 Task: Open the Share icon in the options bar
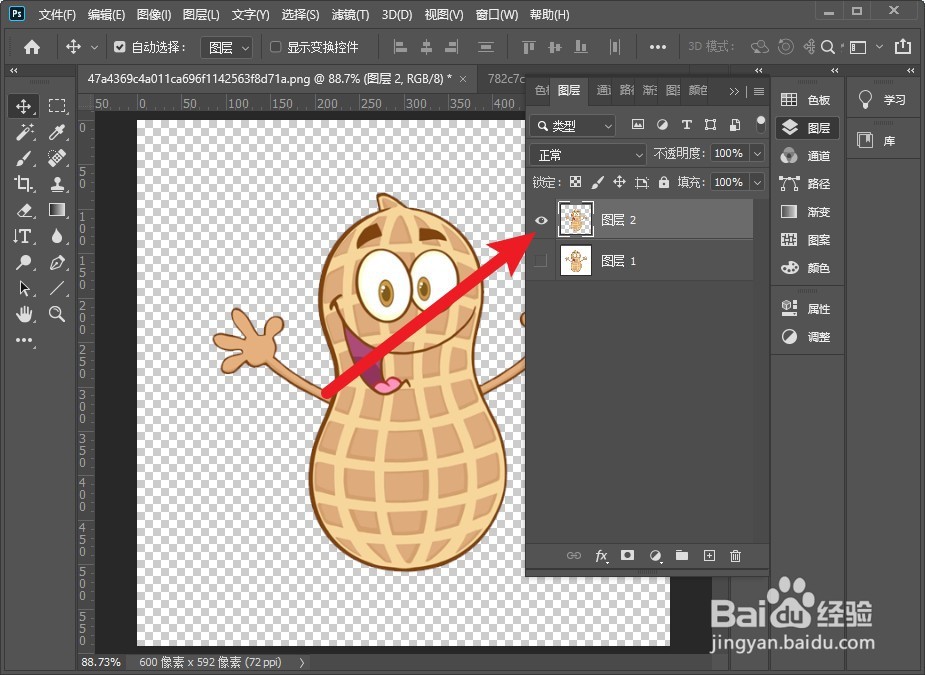pos(903,47)
